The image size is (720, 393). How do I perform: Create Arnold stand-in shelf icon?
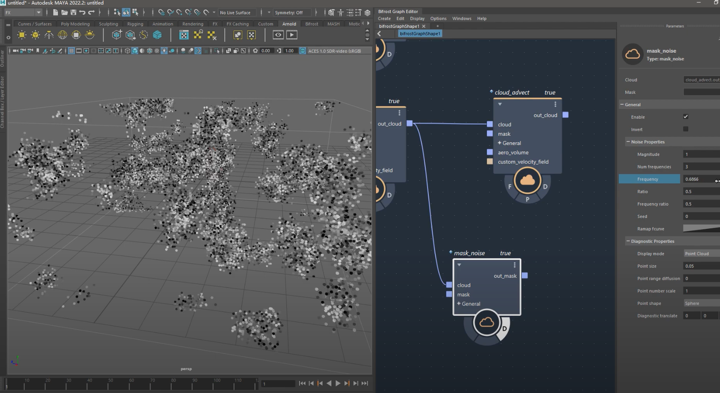click(117, 35)
